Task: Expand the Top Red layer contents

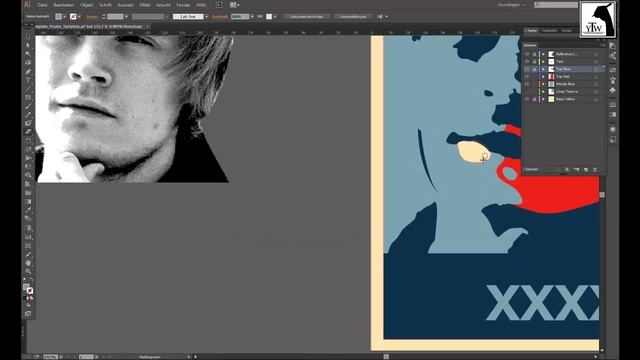Action: pos(543,76)
